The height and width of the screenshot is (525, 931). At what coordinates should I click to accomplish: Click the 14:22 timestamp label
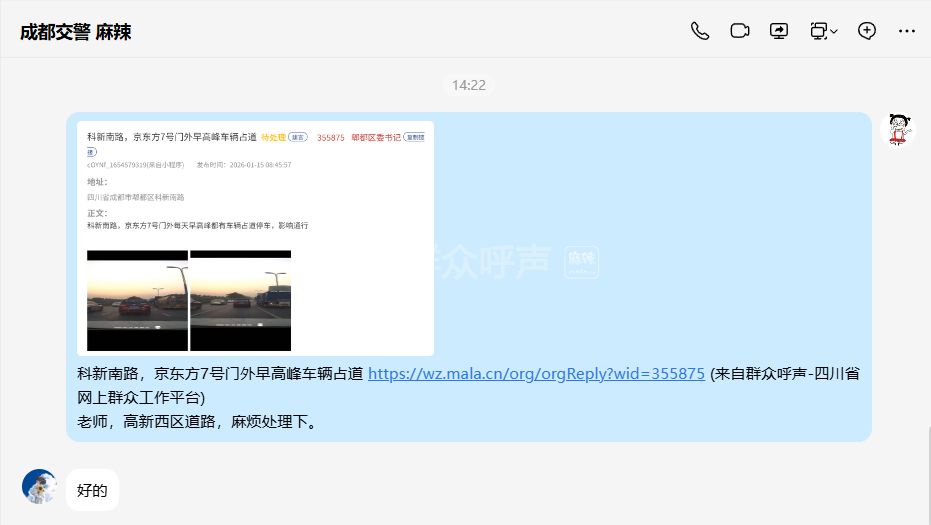[468, 85]
